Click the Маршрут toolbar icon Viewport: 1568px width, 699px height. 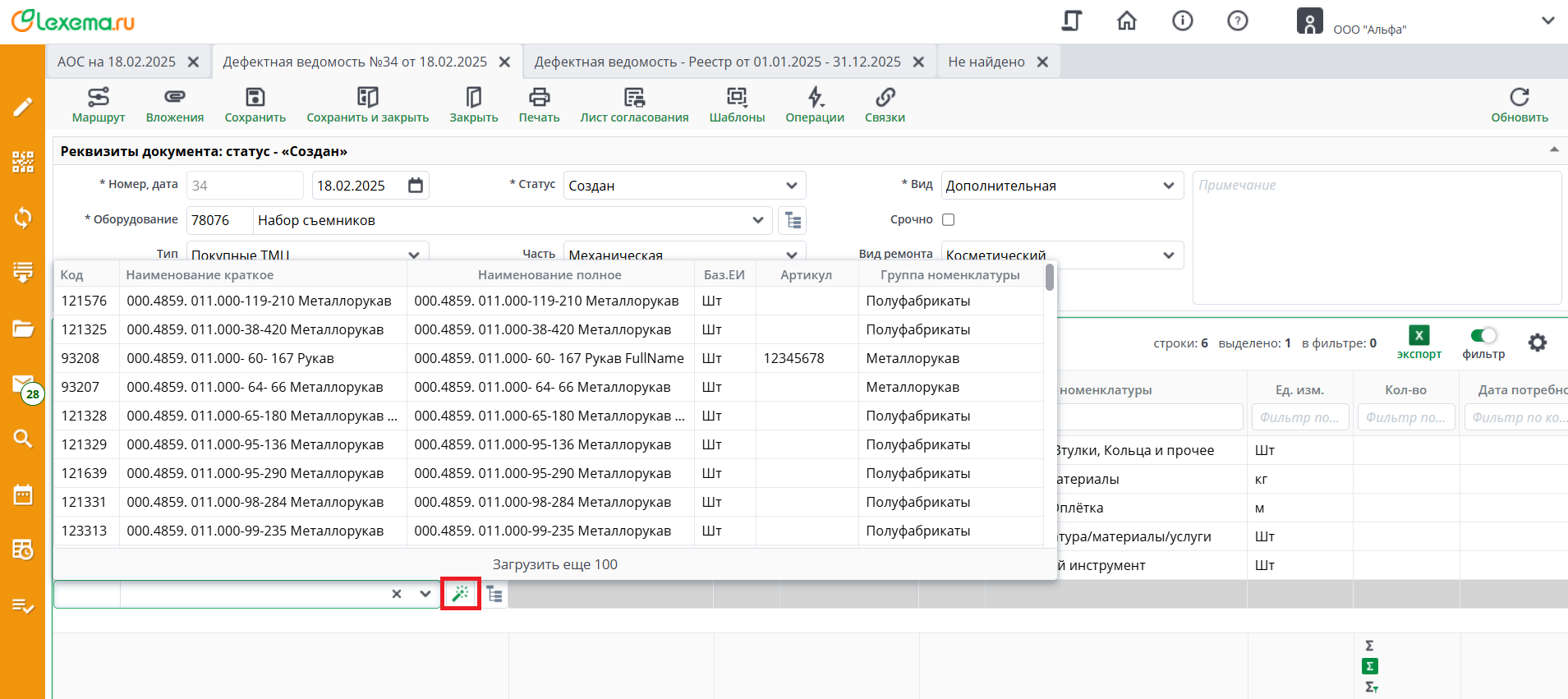99,98
